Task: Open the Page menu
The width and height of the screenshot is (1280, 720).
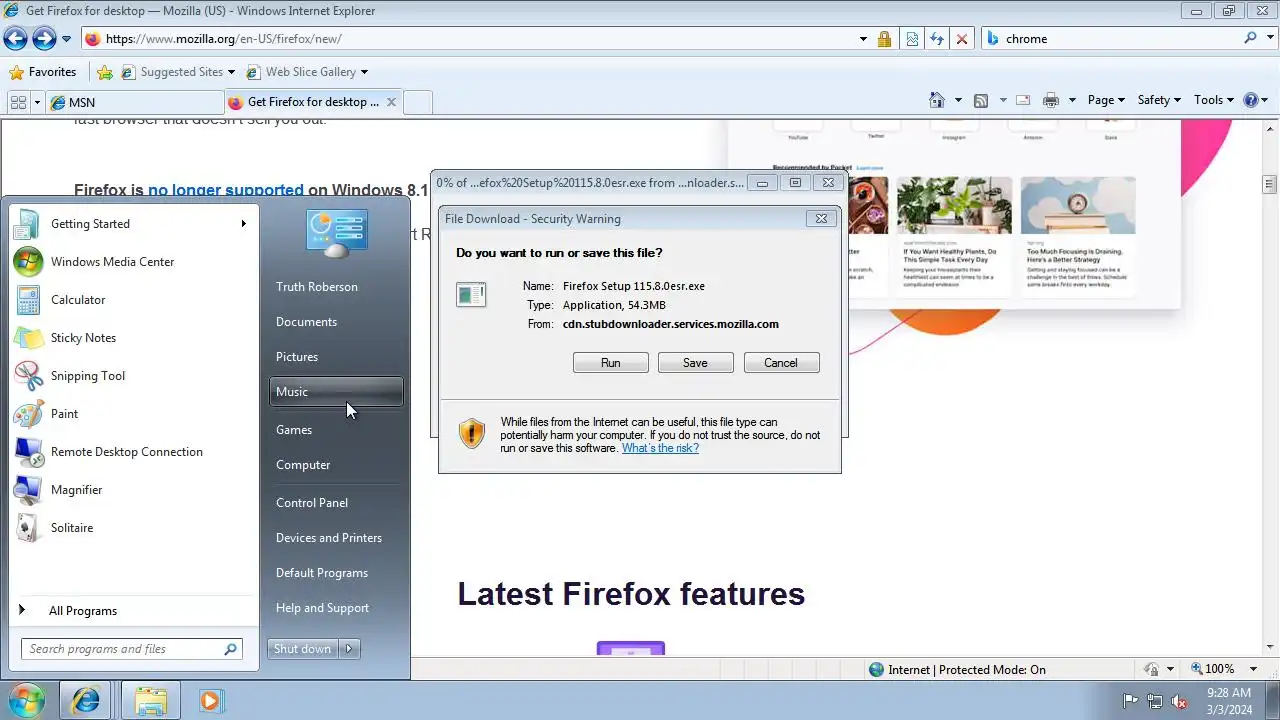Action: pos(1106,100)
